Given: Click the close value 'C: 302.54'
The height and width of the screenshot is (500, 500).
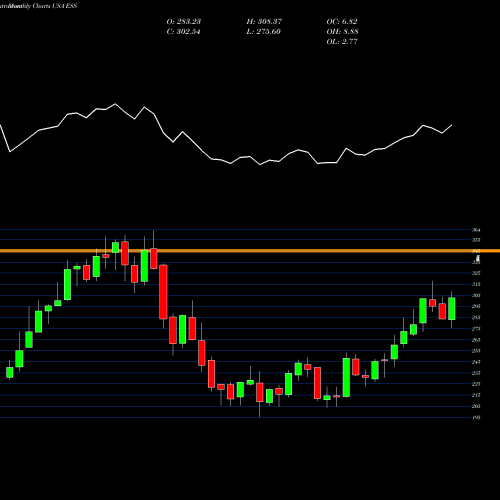Looking at the screenshot, I should 183,31.
